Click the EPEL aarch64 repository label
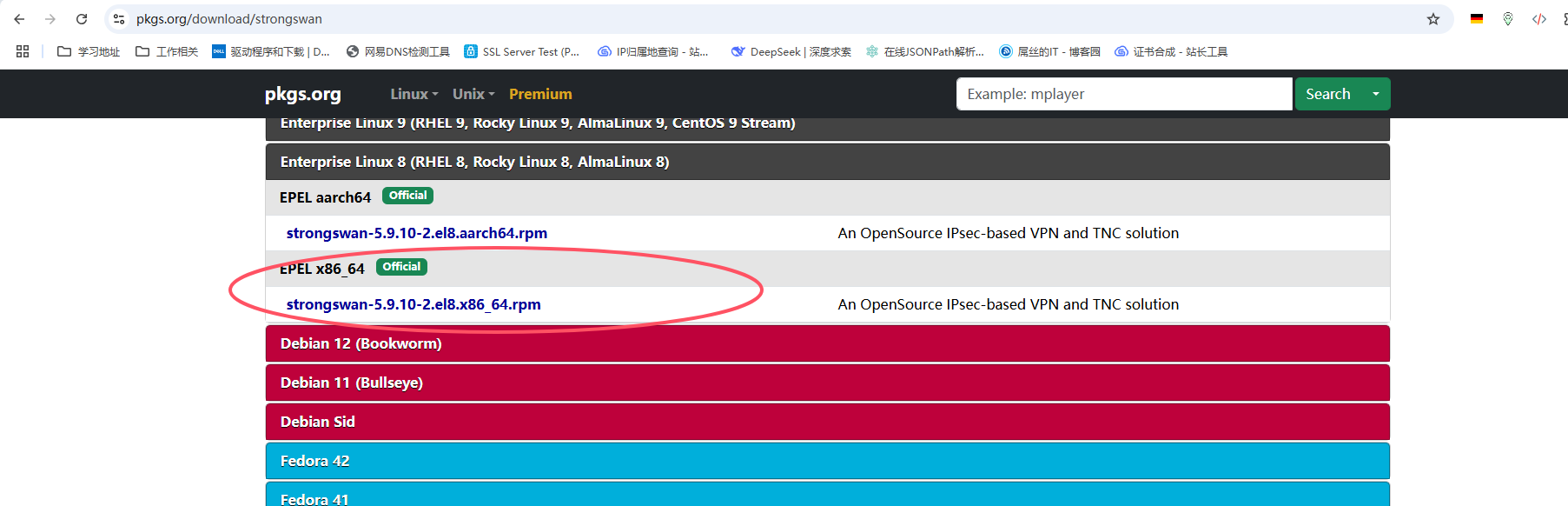Viewport: 1568px width, 506px height. (x=325, y=197)
